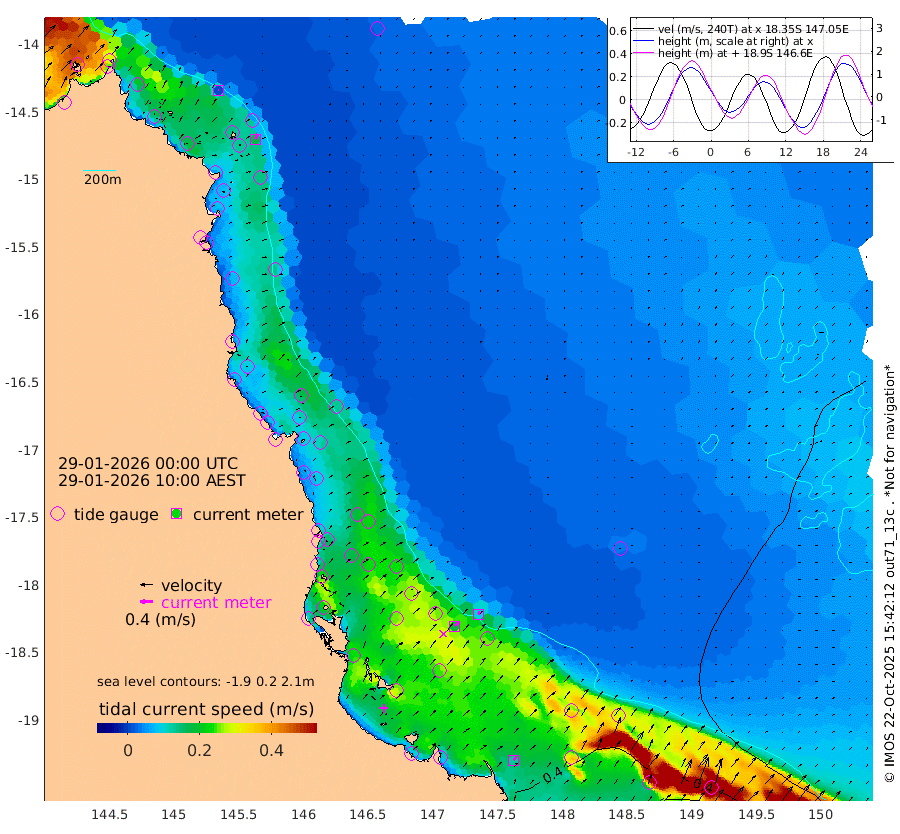900x834 pixels.
Task: Click the '29-01-2026 00:00 UTC' timestamp
Action: coord(148,464)
